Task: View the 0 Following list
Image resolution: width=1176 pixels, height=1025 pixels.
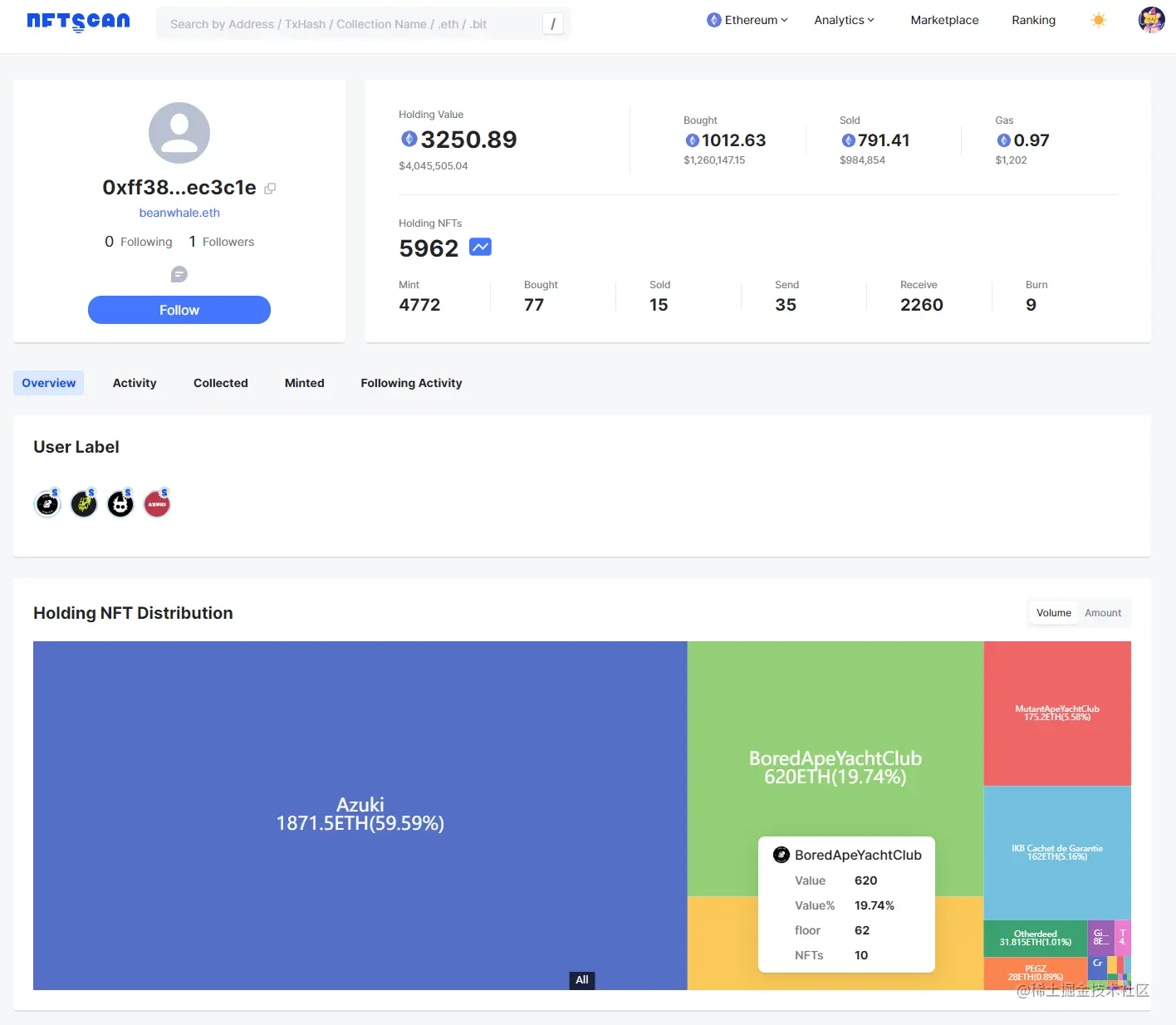Action: pos(139,242)
